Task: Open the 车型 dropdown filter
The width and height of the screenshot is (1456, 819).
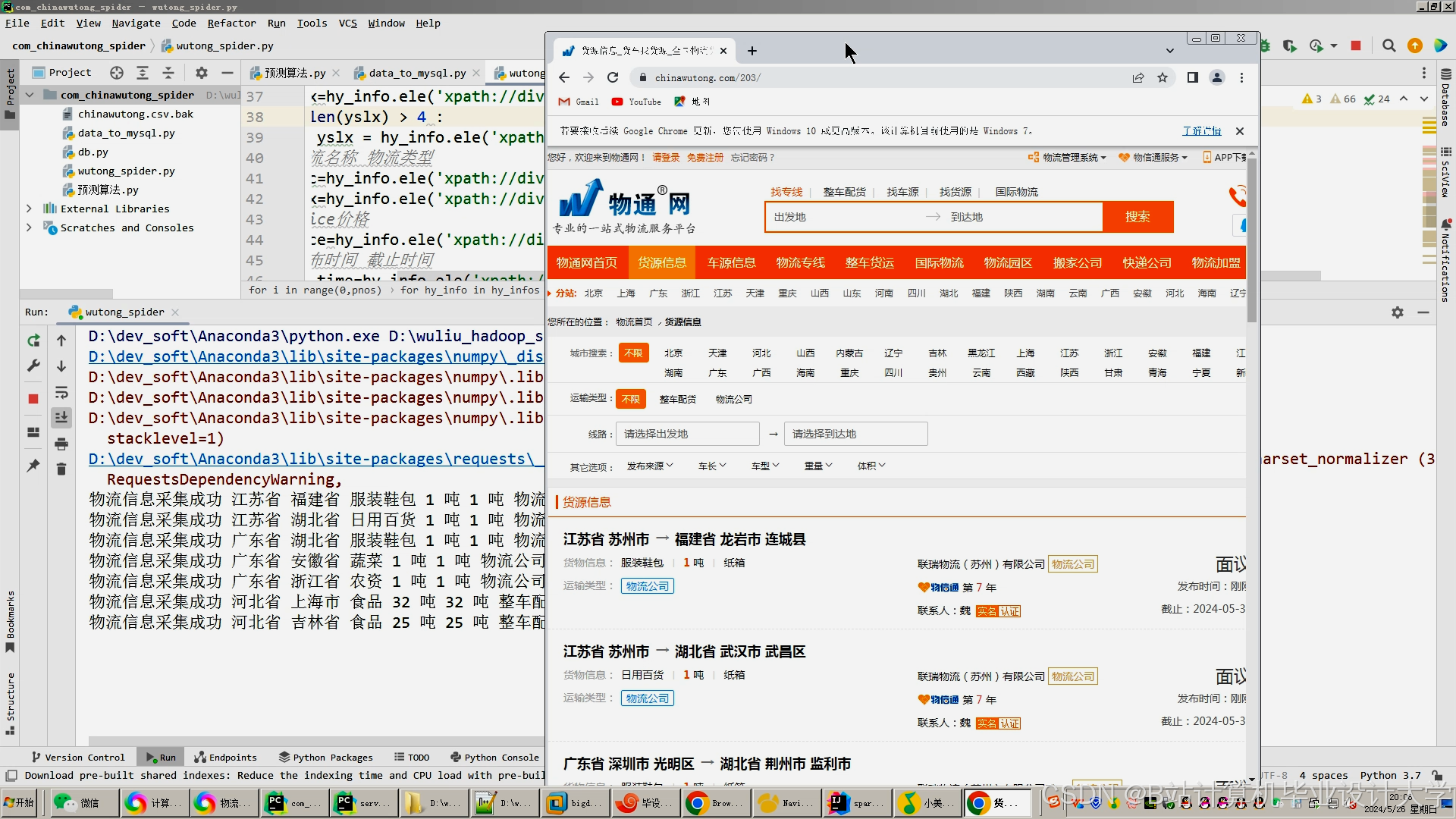Action: [764, 466]
